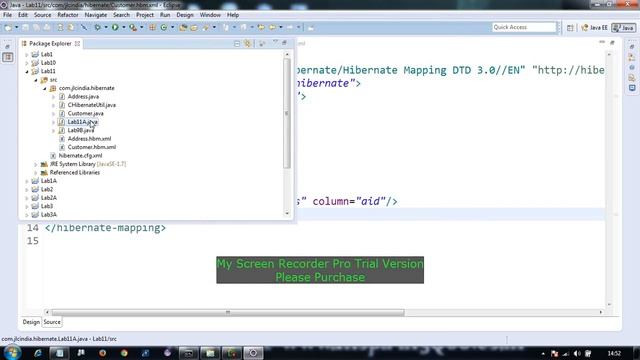Viewport: 640px width, 360px height.
Task: Click the Open Type folder icon
Action: pyautogui.click(x=183, y=27)
